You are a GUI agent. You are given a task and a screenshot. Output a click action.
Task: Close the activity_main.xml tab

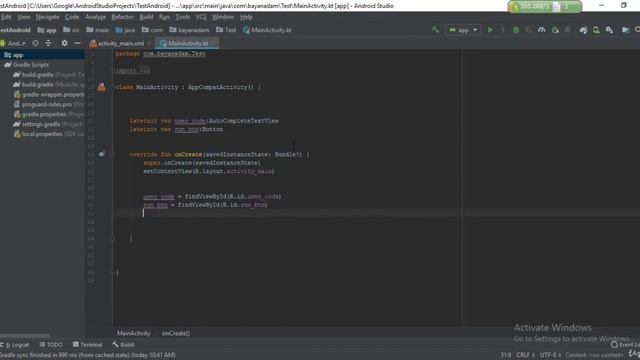[x=150, y=43]
